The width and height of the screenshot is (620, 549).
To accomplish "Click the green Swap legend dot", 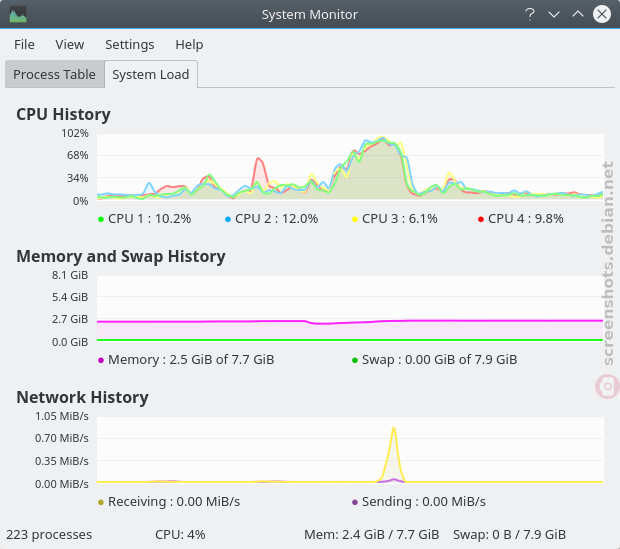I will pyautogui.click(x=355, y=360).
